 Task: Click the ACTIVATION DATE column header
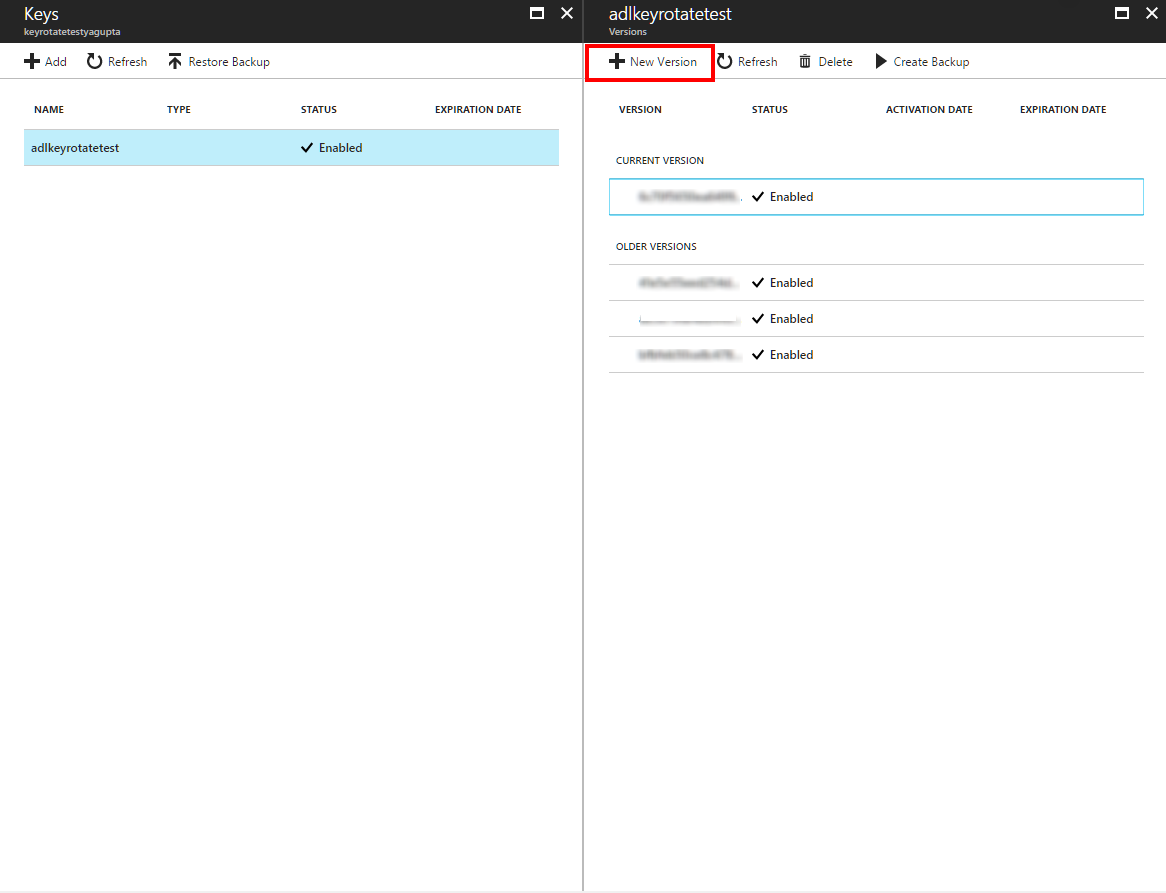tap(928, 109)
